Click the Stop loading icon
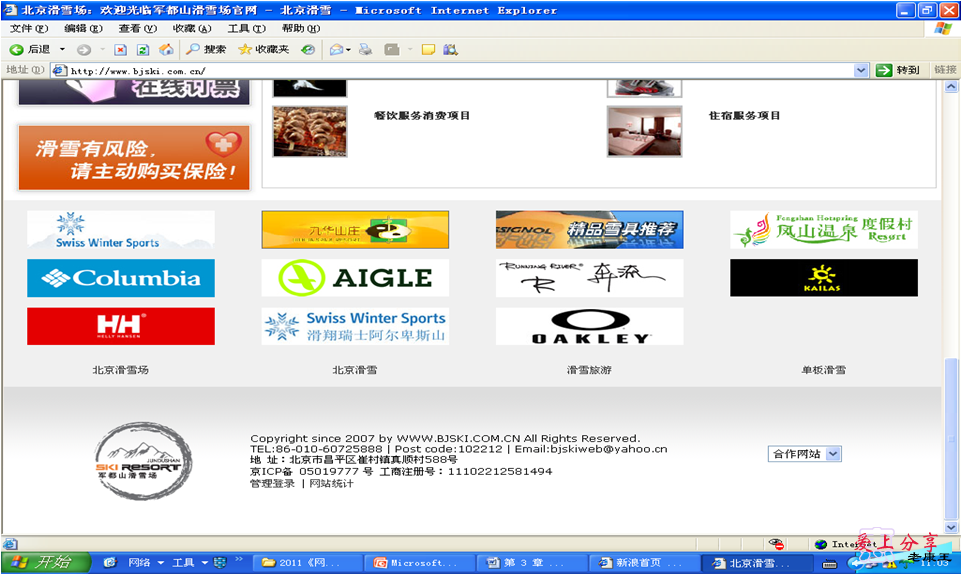Screen dimensions: 962x575 [121, 50]
